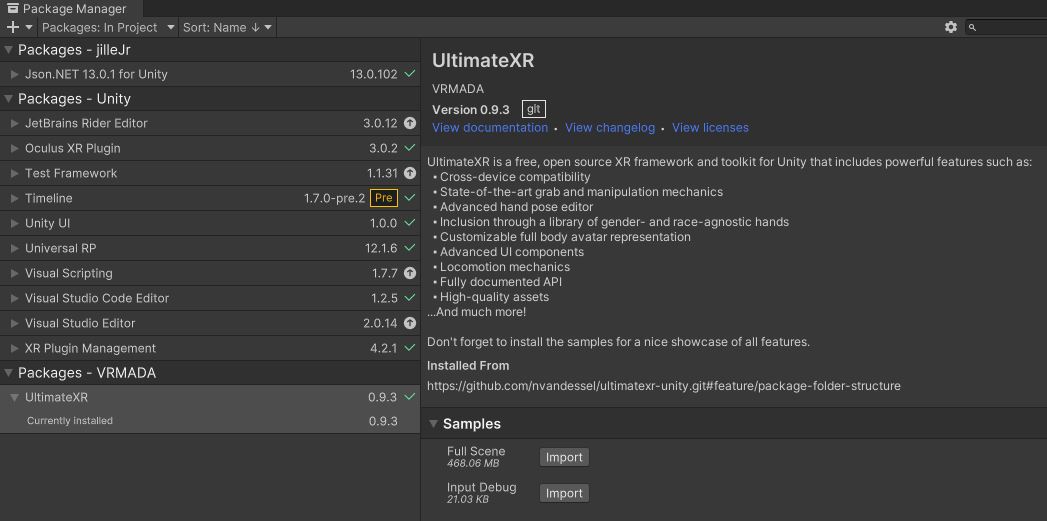Click the installed checkmark next to Universal RP
Screen dimensions: 1047x521
tap(410, 248)
